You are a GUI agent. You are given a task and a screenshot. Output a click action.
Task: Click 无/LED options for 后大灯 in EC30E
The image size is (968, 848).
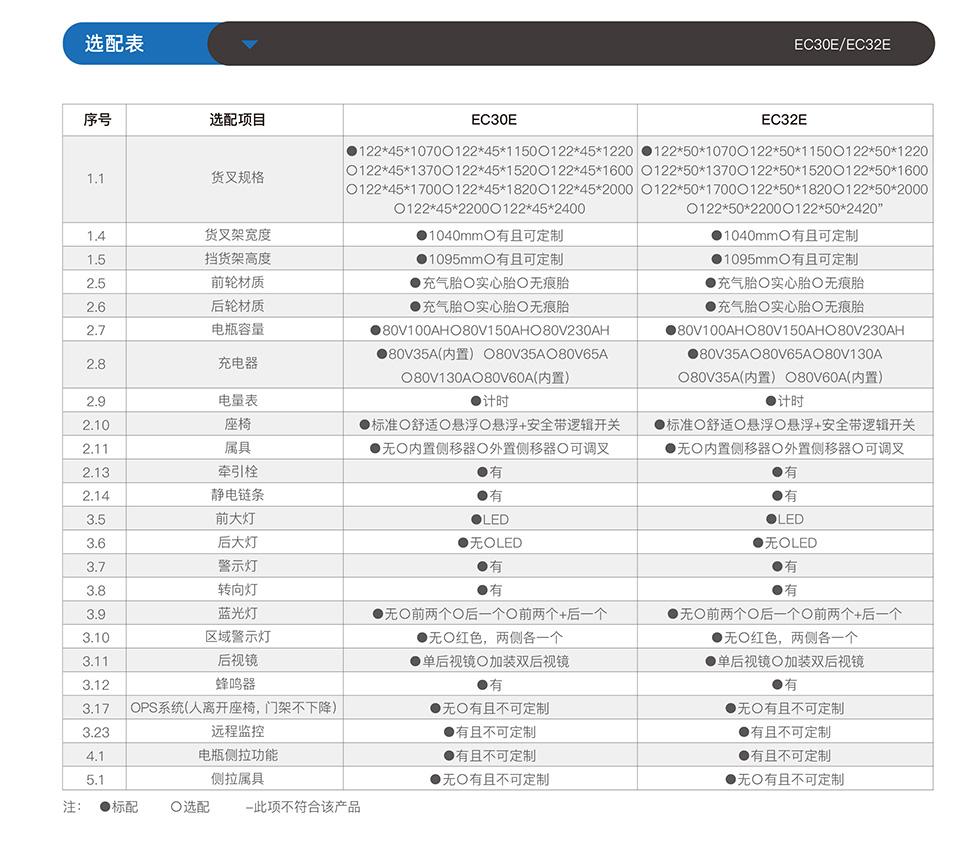(490, 543)
